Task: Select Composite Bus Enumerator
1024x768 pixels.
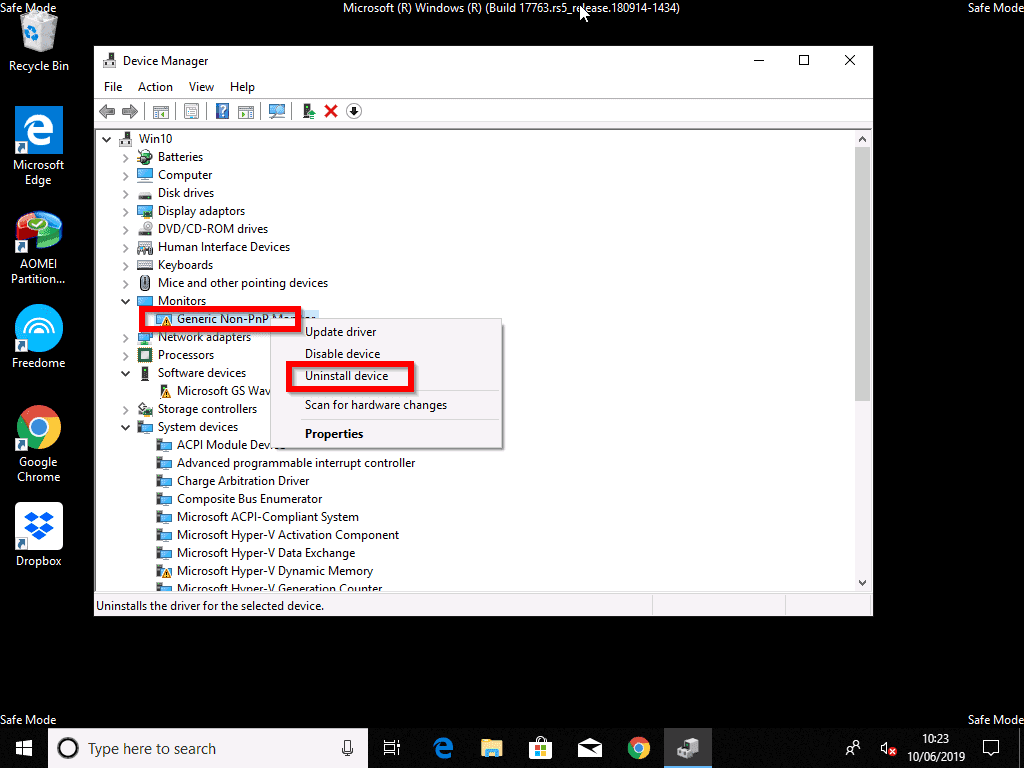Action: point(249,499)
